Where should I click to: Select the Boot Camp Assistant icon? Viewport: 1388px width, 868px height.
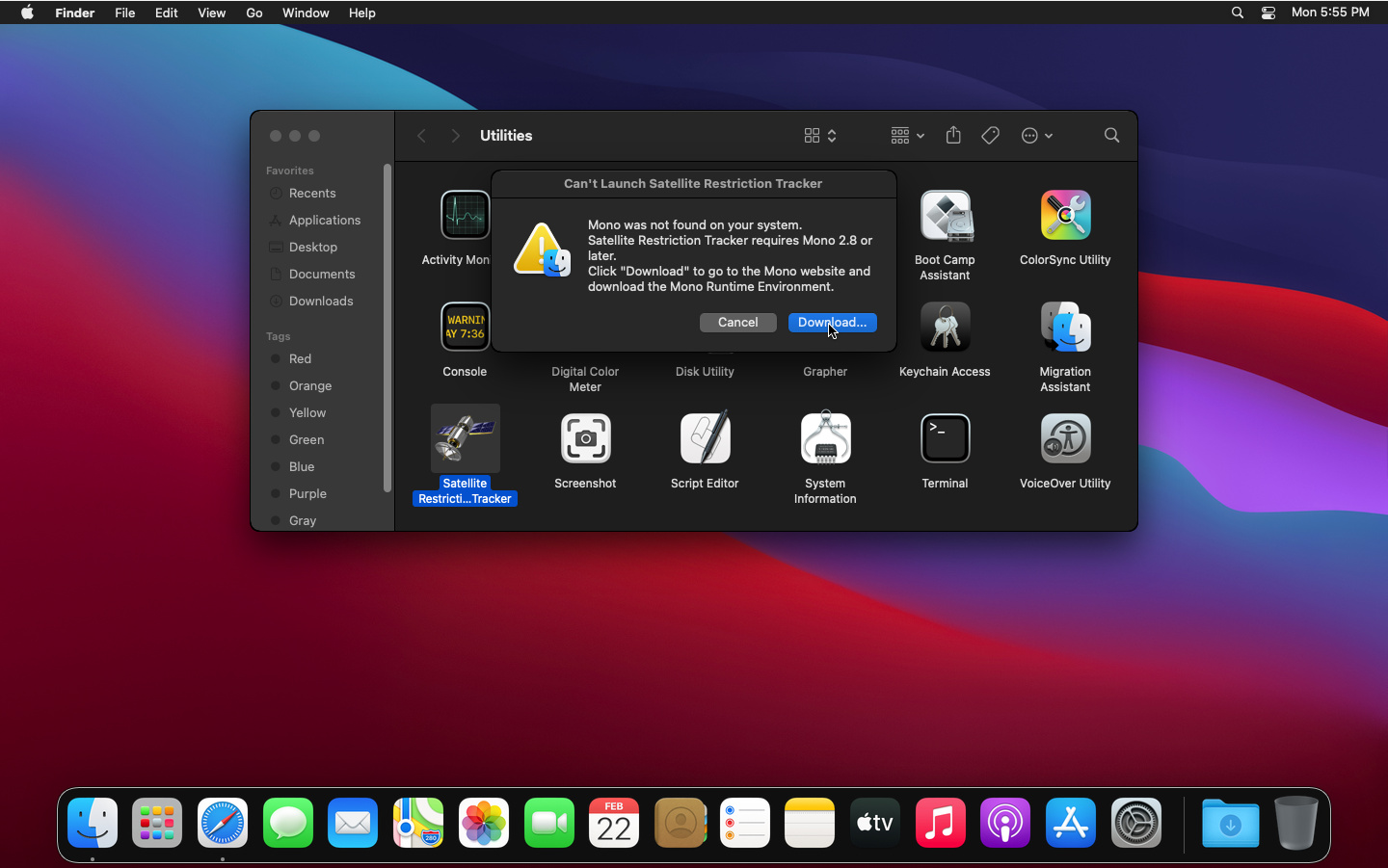click(945, 216)
